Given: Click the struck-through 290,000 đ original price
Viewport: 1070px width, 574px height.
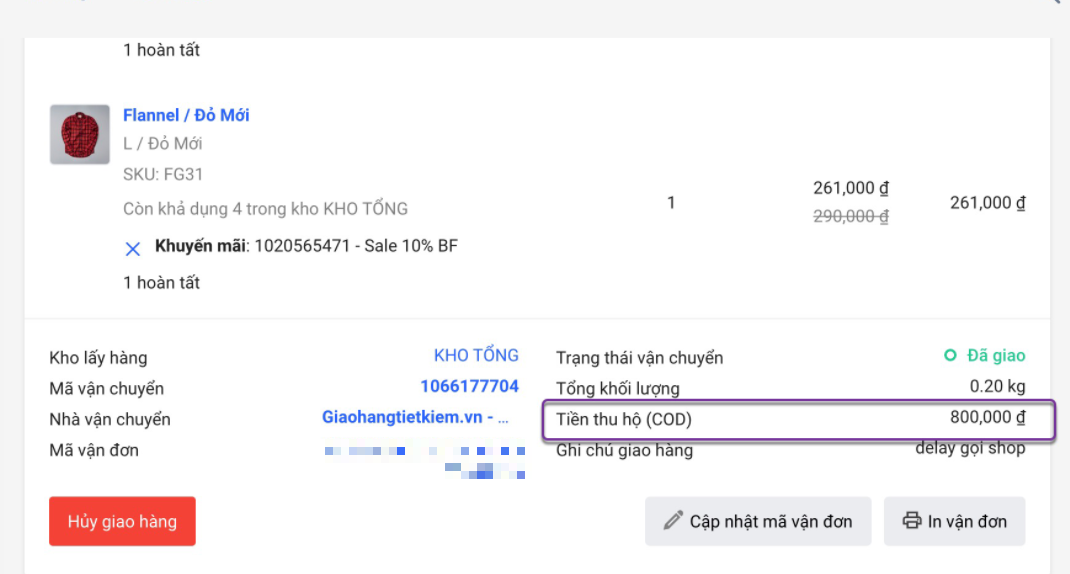Looking at the screenshot, I should (851, 216).
